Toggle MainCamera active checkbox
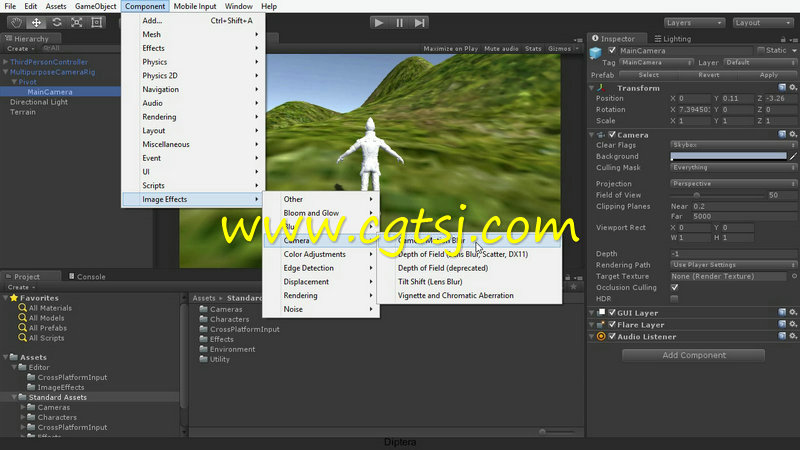Image resolution: width=800 pixels, height=450 pixels. [x=612, y=51]
